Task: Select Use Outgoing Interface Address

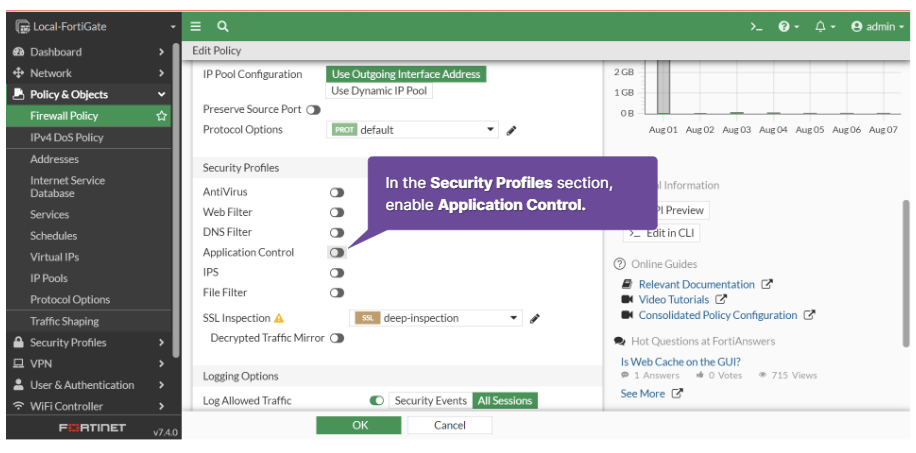Action: (x=406, y=74)
